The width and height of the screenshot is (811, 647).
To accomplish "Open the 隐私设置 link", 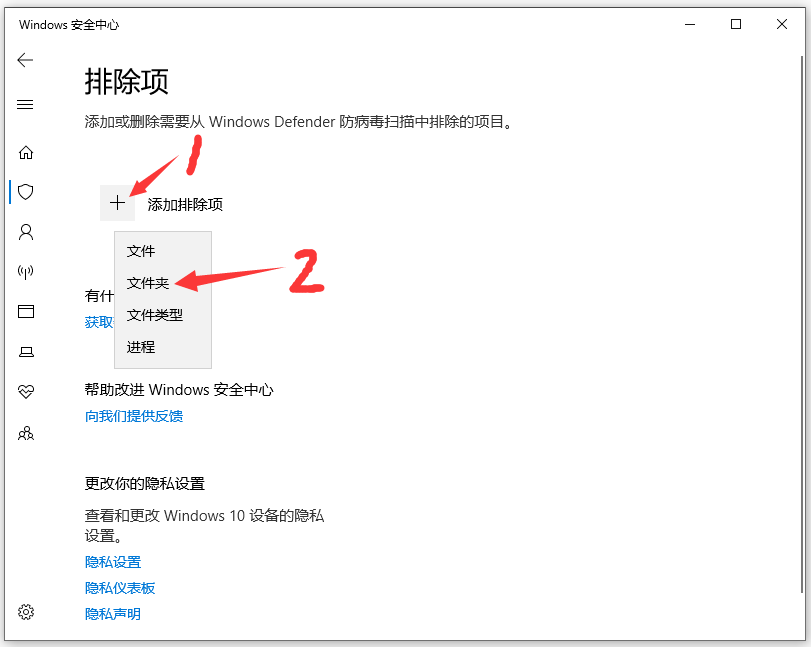I will [x=113, y=562].
